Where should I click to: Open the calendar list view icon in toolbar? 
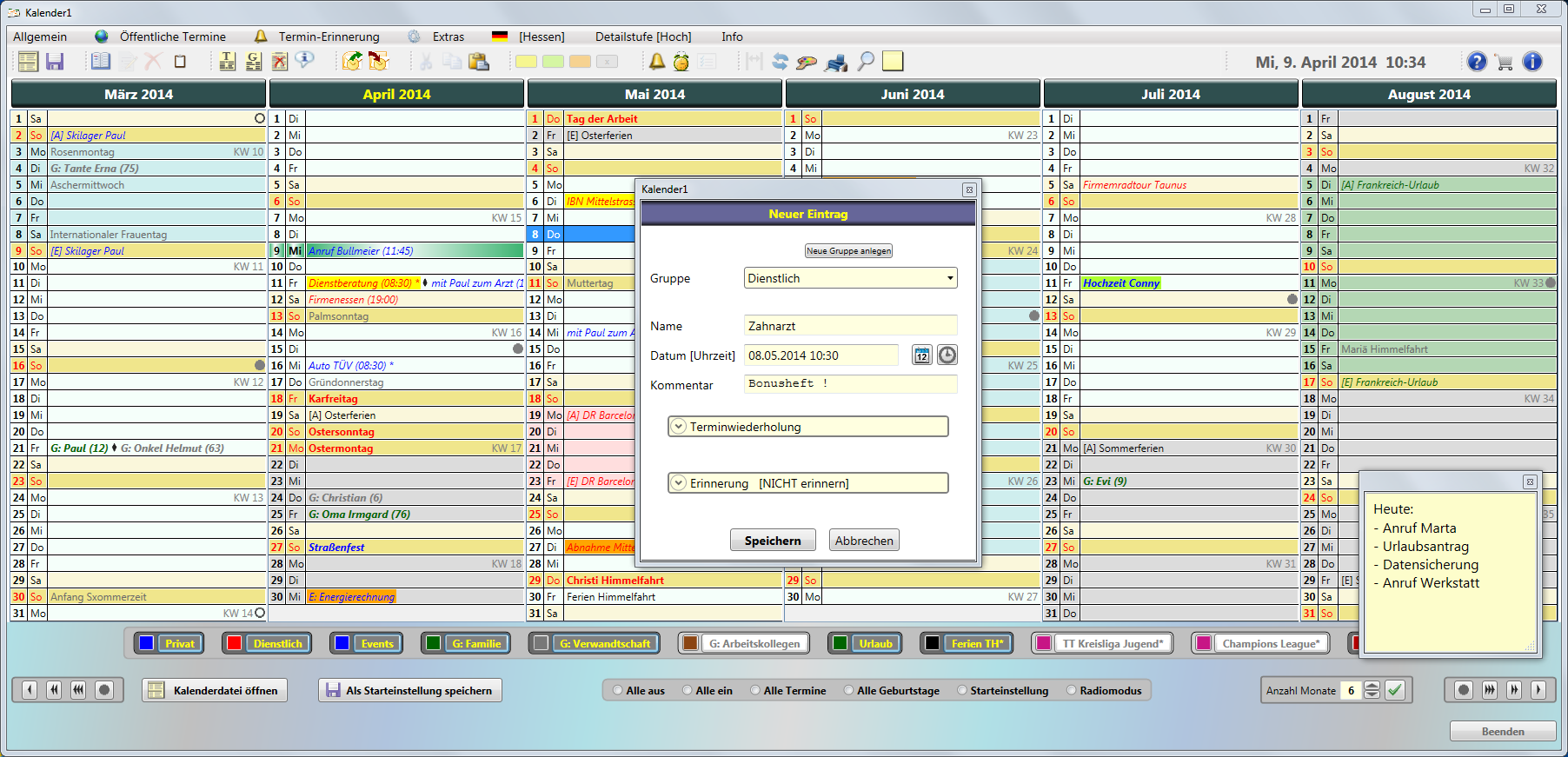pyautogui.click(x=28, y=62)
